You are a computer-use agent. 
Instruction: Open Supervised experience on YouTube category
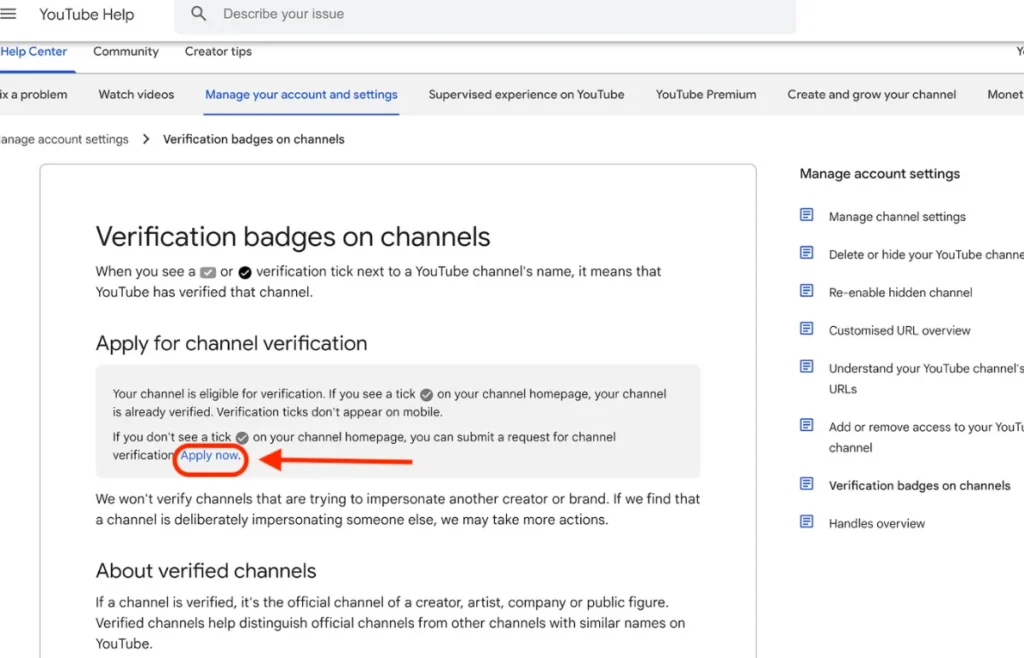526,95
